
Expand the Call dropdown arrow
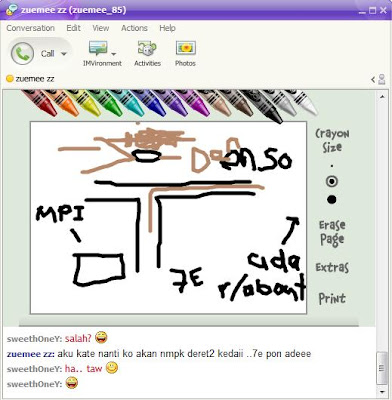pyautogui.click(x=64, y=54)
